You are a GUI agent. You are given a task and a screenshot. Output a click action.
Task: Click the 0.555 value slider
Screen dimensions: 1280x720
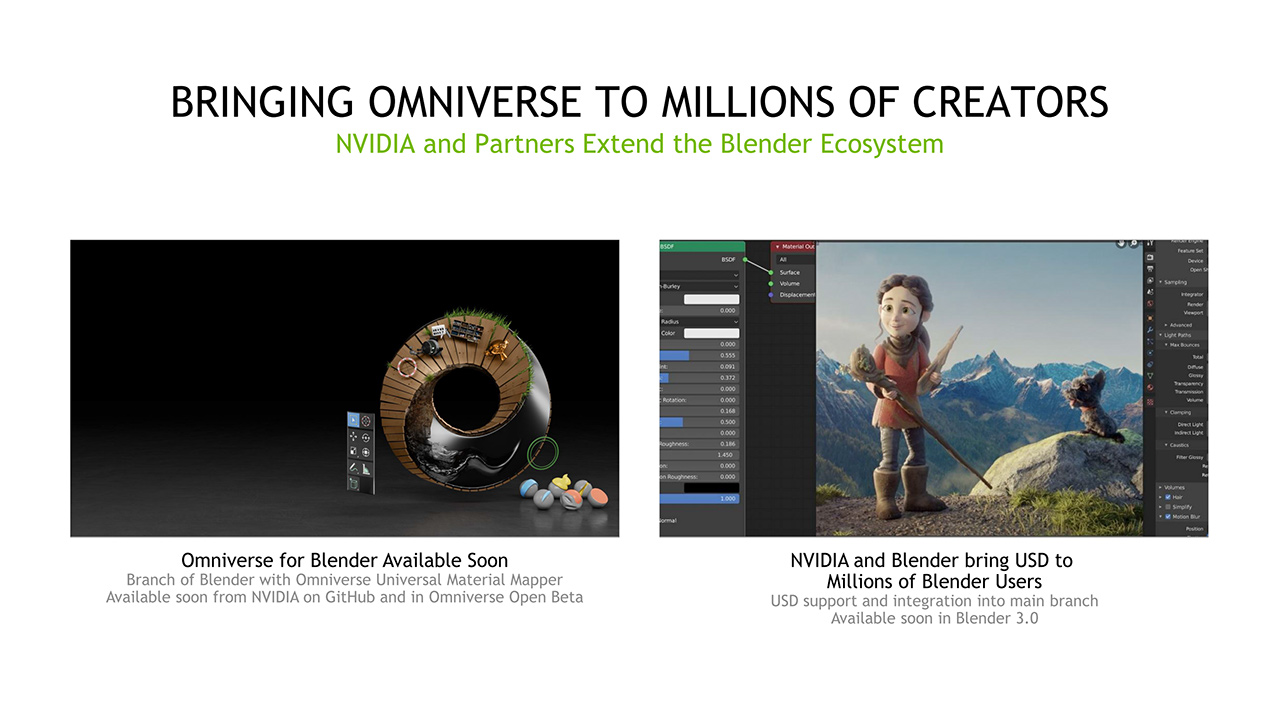(699, 355)
